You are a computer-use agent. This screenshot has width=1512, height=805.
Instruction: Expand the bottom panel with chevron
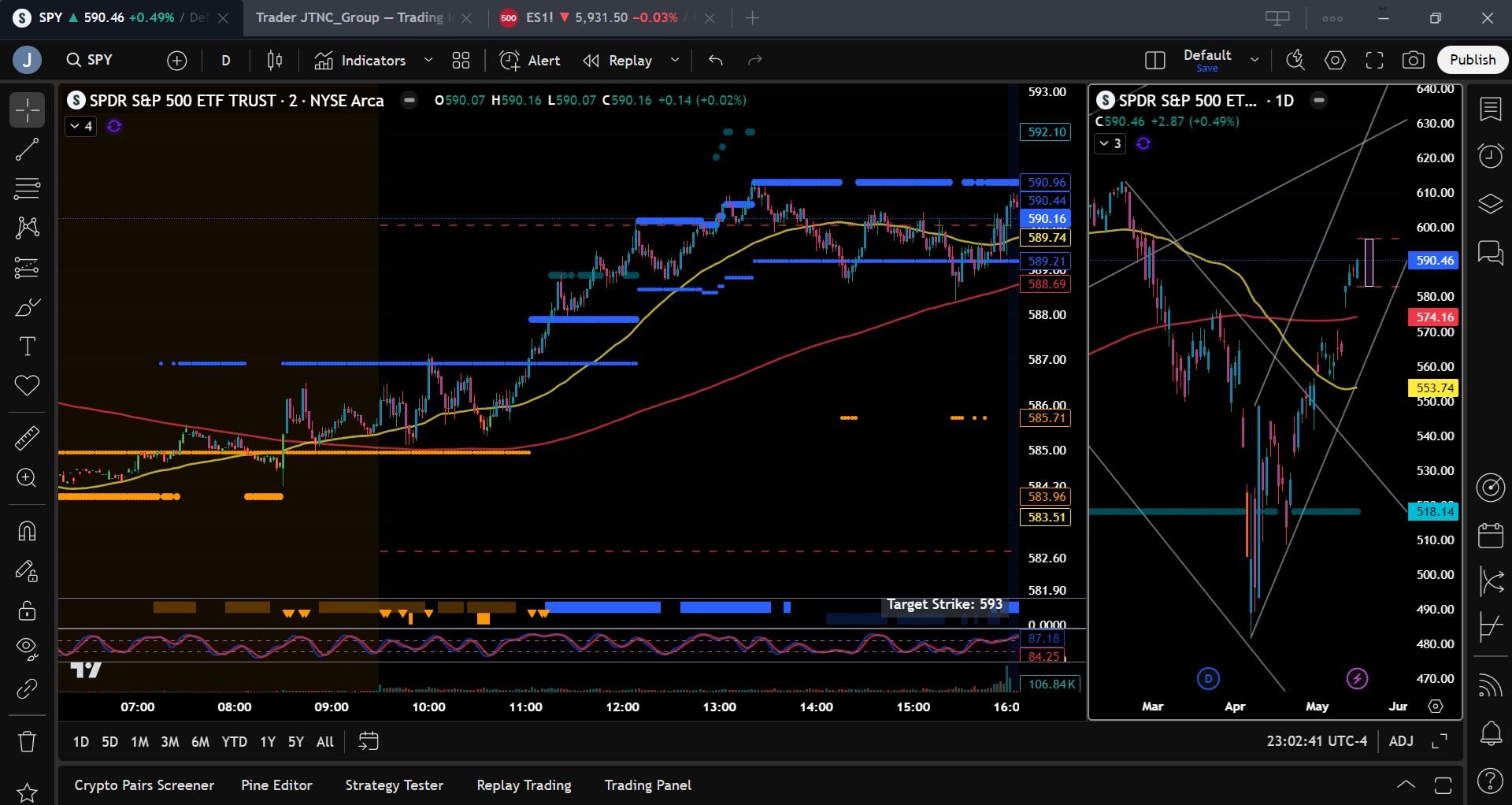point(1406,785)
